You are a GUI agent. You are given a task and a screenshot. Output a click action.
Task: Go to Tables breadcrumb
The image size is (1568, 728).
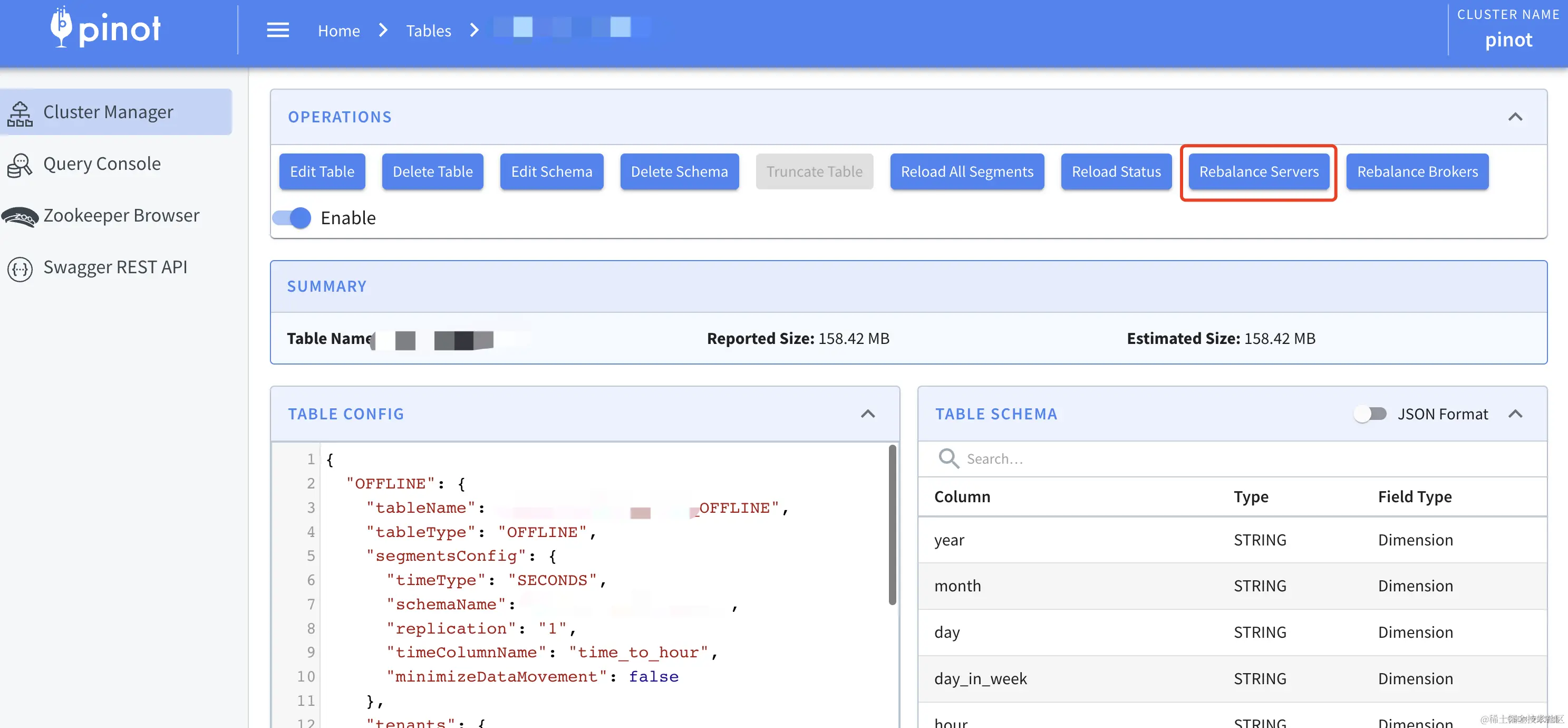(x=428, y=31)
